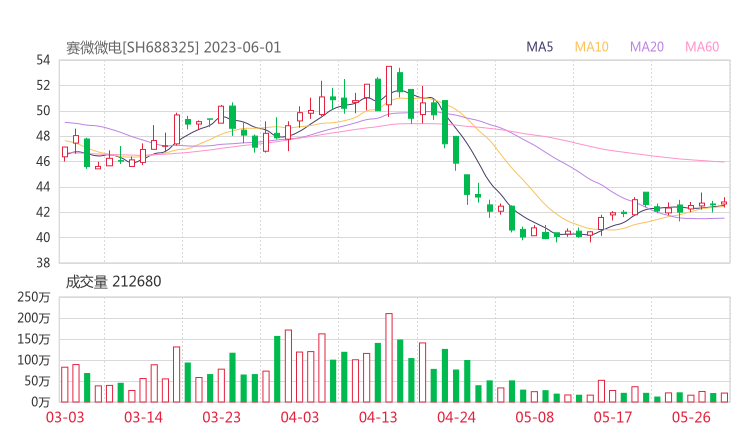Click the MA5 legend label

click(540, 47)
